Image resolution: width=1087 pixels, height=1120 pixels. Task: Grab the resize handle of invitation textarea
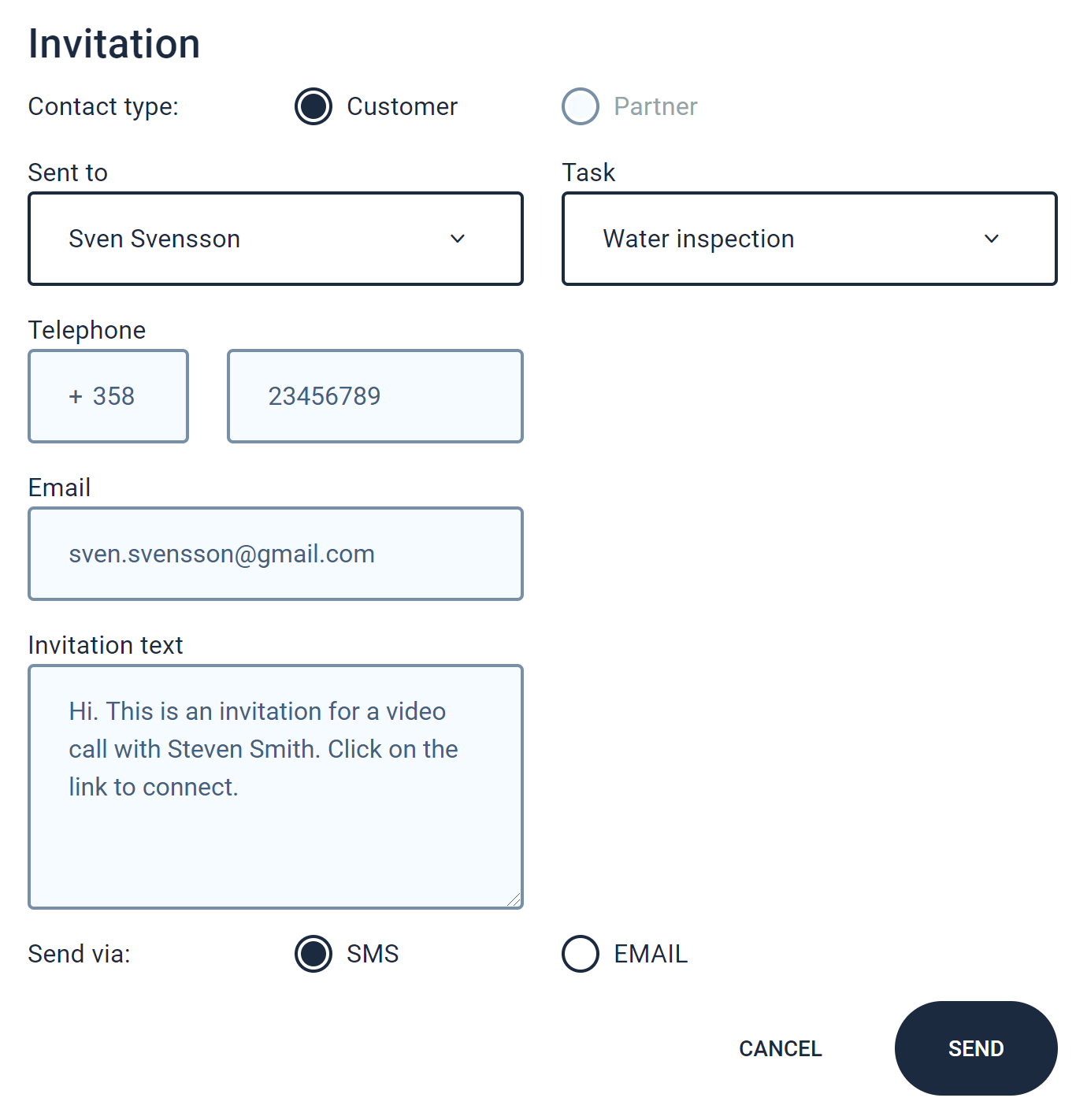pos(514,899)
